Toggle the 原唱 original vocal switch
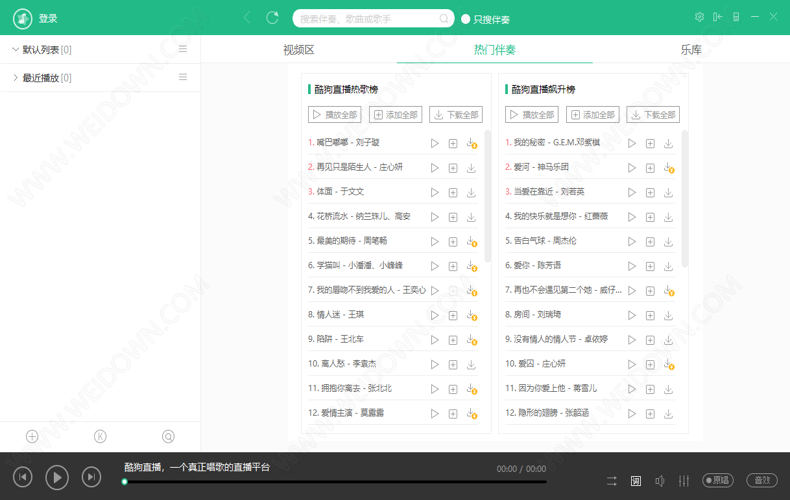This screenshot has width=790, height=500. [717, 481]
